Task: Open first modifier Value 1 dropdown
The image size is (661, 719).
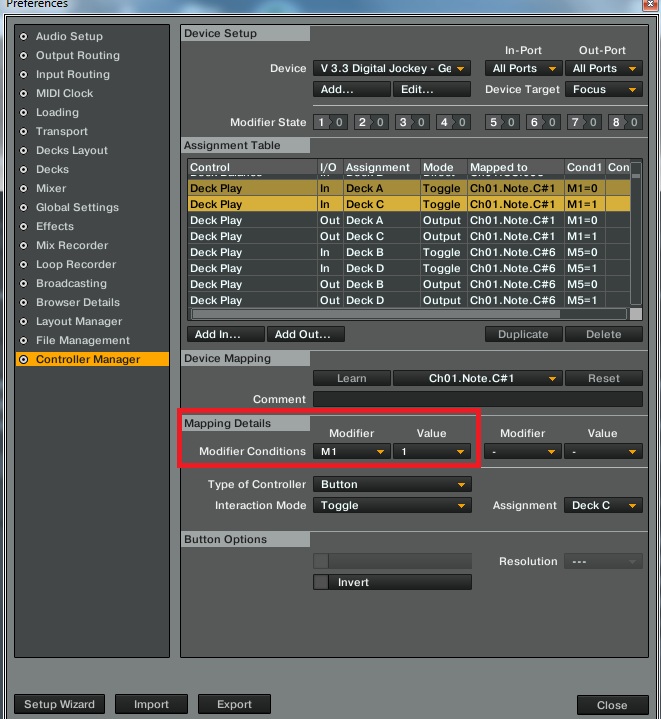Action: coord(432,452)
